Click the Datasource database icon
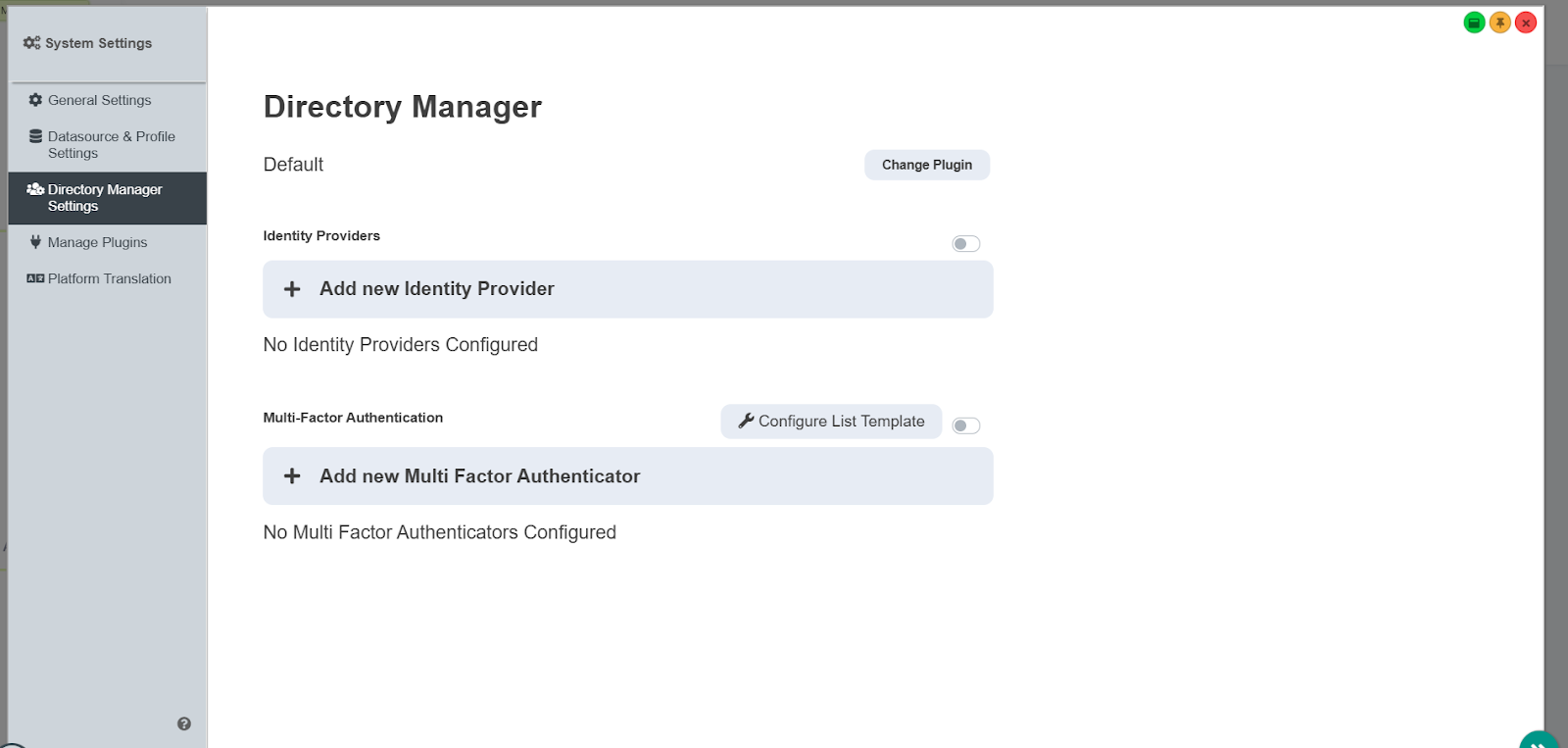Image resolution: width=1568 pixels, height=748 pixels. click(35, 136)
